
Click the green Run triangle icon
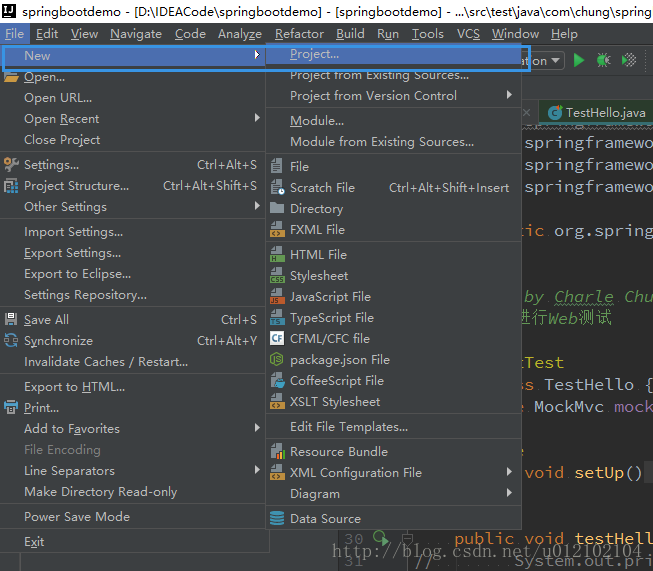(578, 60)
